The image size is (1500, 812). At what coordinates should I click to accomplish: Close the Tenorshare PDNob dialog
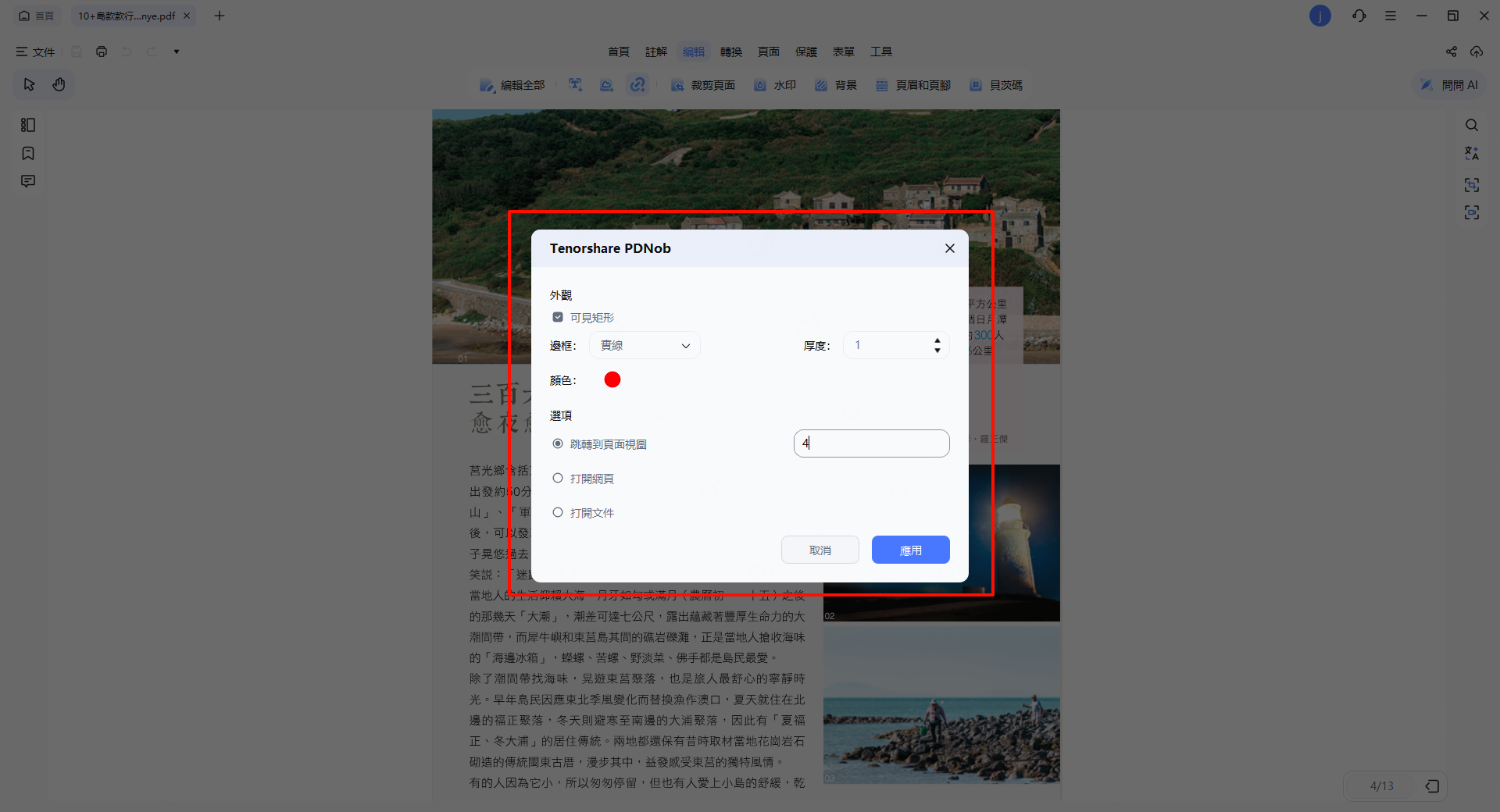[950, 248]
